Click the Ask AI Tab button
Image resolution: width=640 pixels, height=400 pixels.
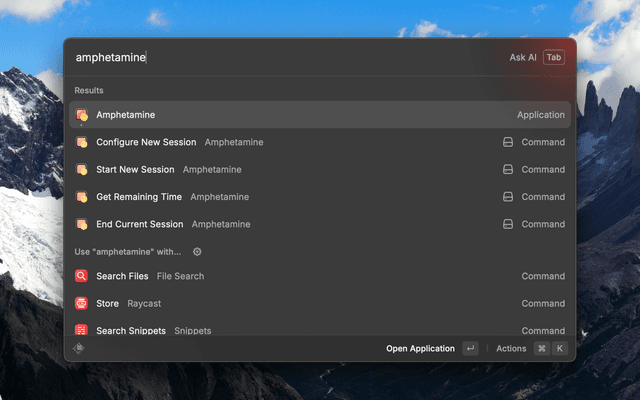(x=553, y=57)
